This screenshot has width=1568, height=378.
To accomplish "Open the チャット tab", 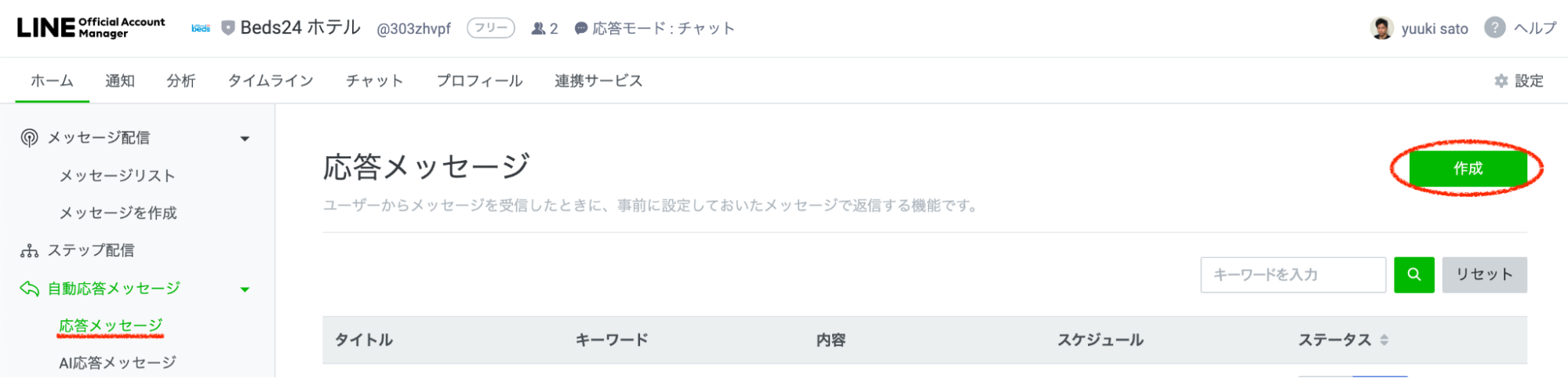I will click(374, 81).
